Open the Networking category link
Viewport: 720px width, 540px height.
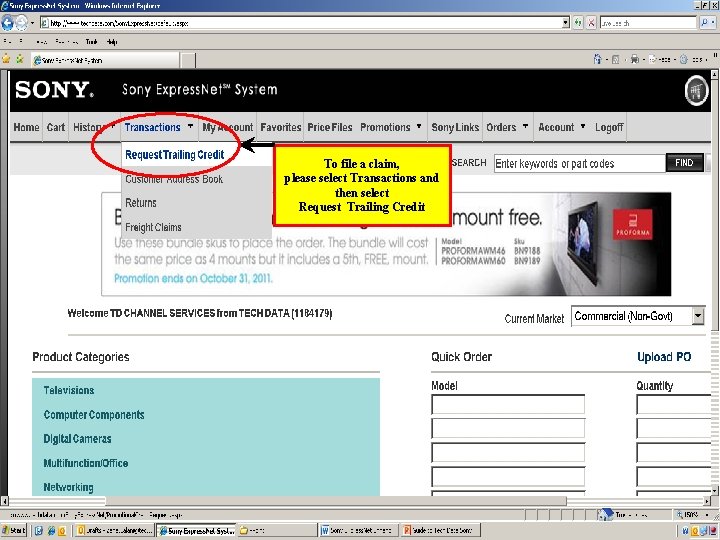tap(68, 487)
